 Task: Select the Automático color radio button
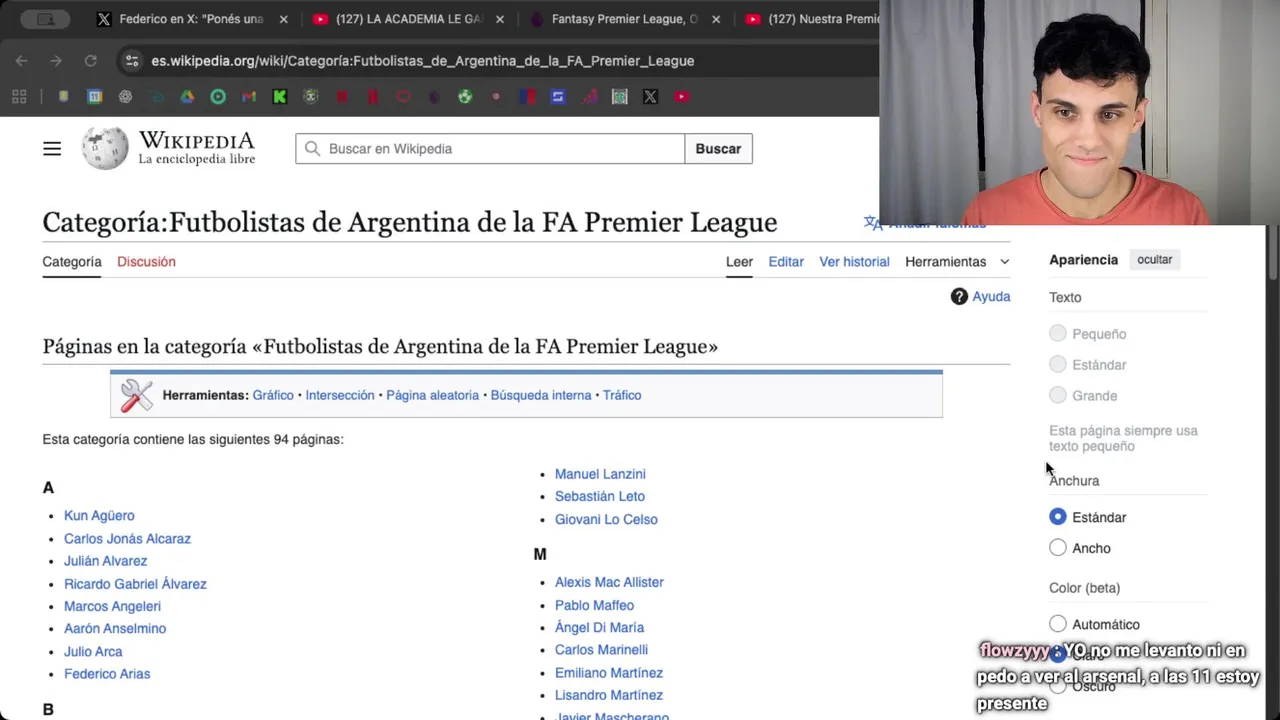[x=1058, y=624]
